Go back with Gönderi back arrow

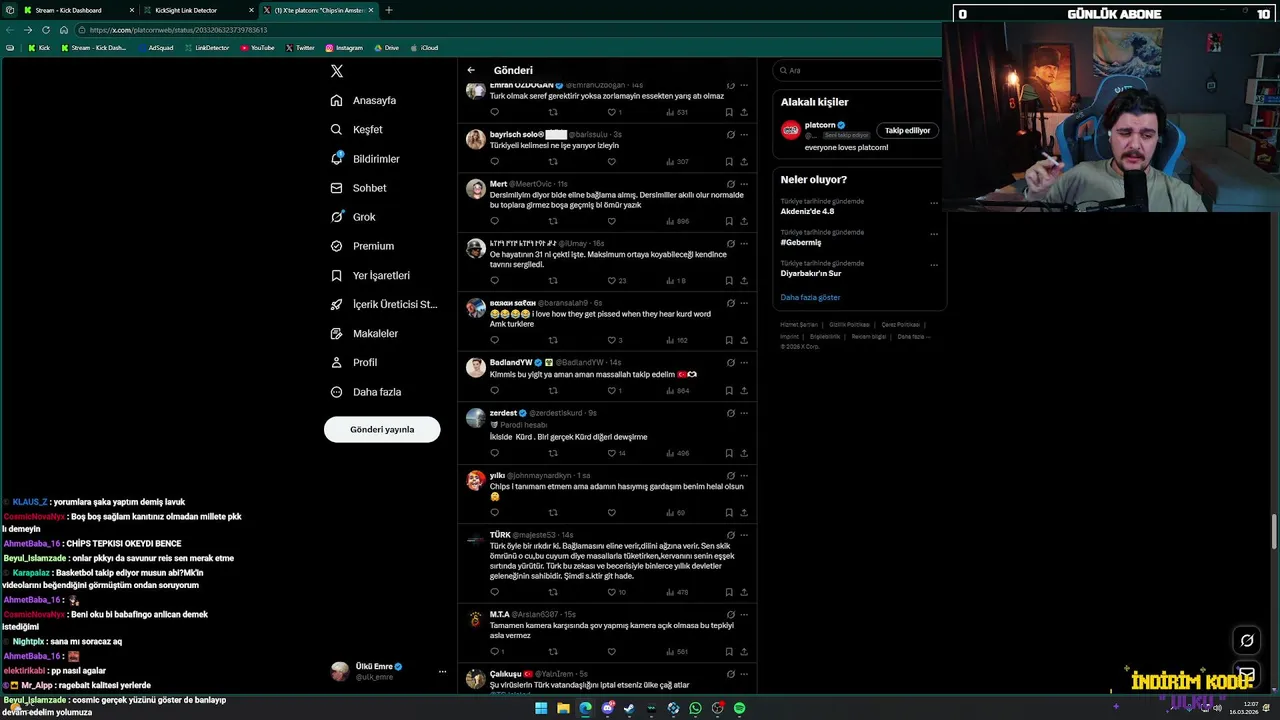pyautogui.click(x=471, y=70)
